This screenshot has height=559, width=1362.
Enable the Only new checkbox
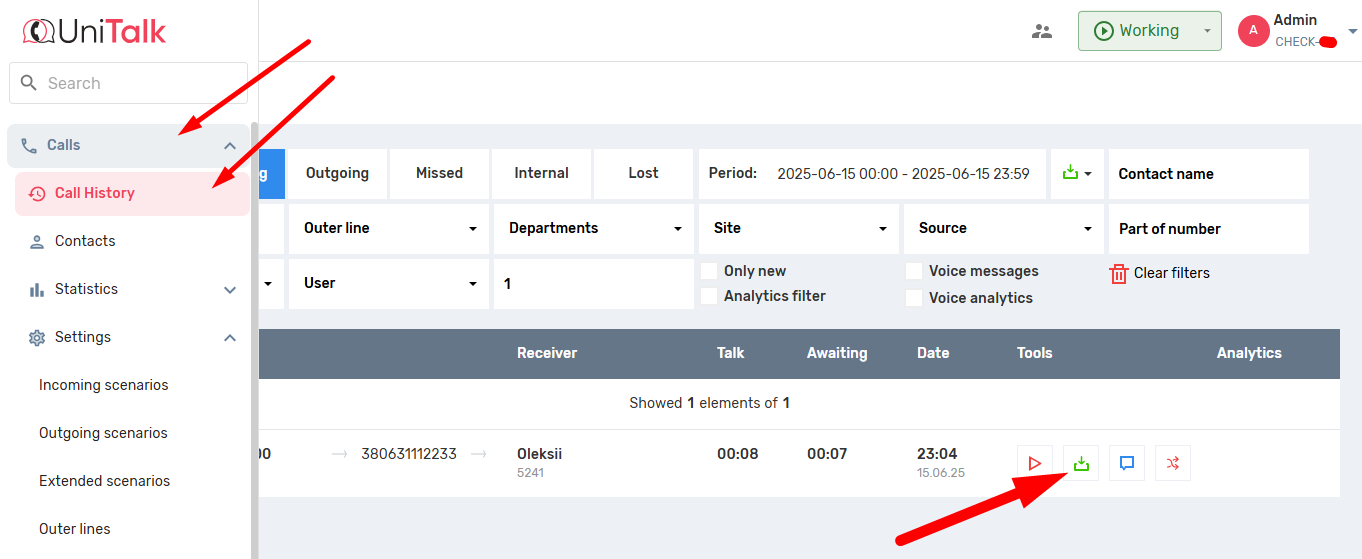pos(709,271)
